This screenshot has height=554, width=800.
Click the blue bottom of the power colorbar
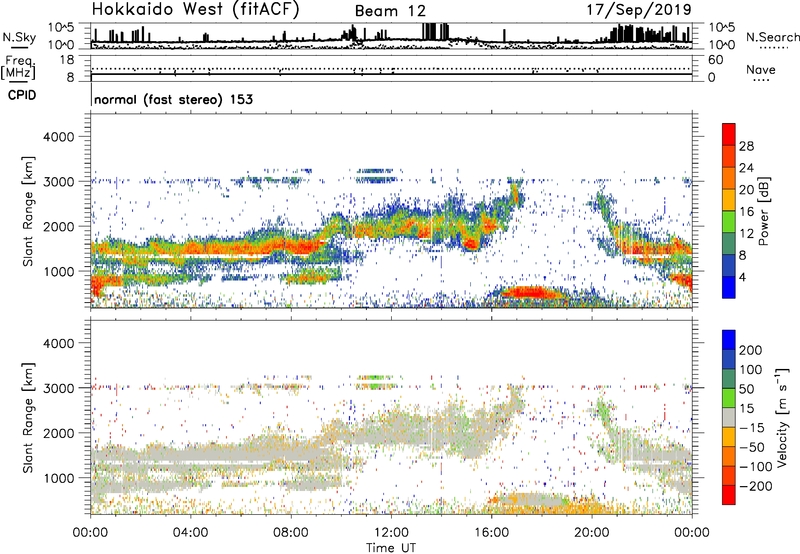[729, 288]
